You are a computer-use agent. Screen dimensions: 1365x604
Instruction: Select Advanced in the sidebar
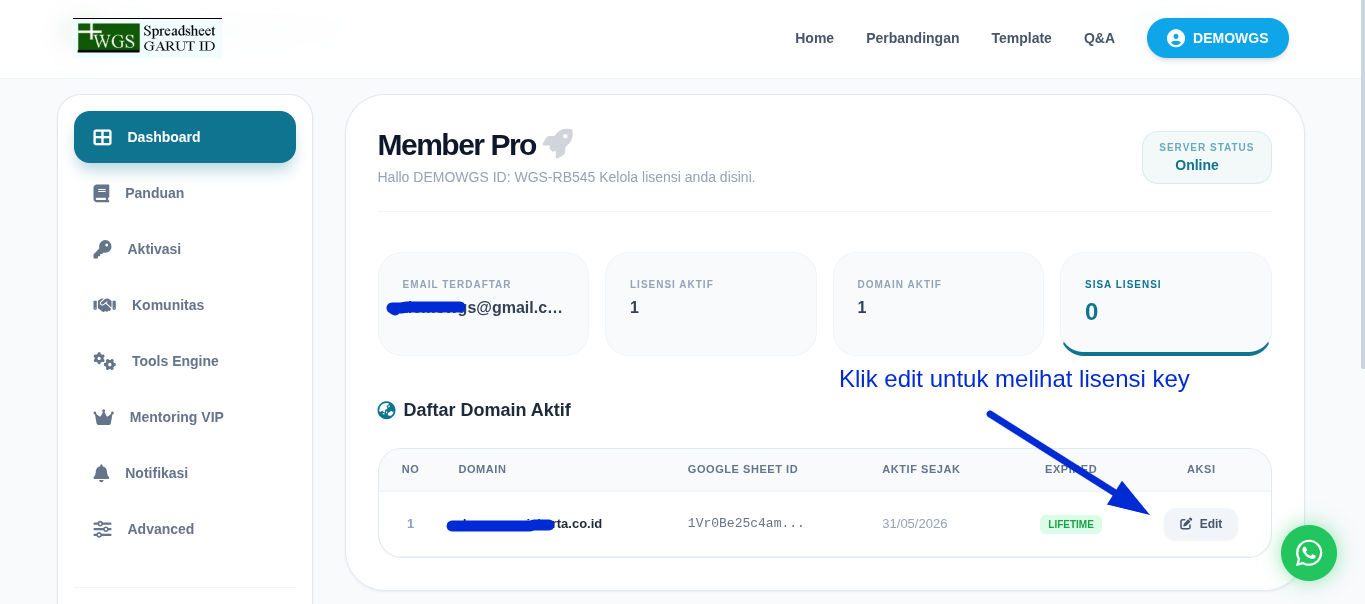(x=185, y=529)
